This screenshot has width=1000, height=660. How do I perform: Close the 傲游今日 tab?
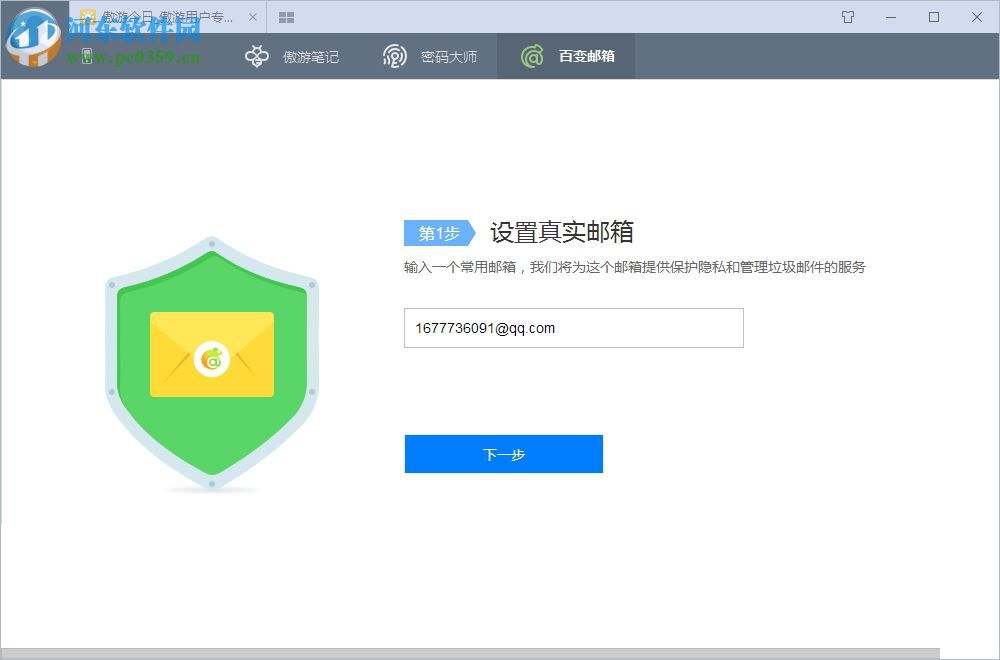tap(253, 17)
